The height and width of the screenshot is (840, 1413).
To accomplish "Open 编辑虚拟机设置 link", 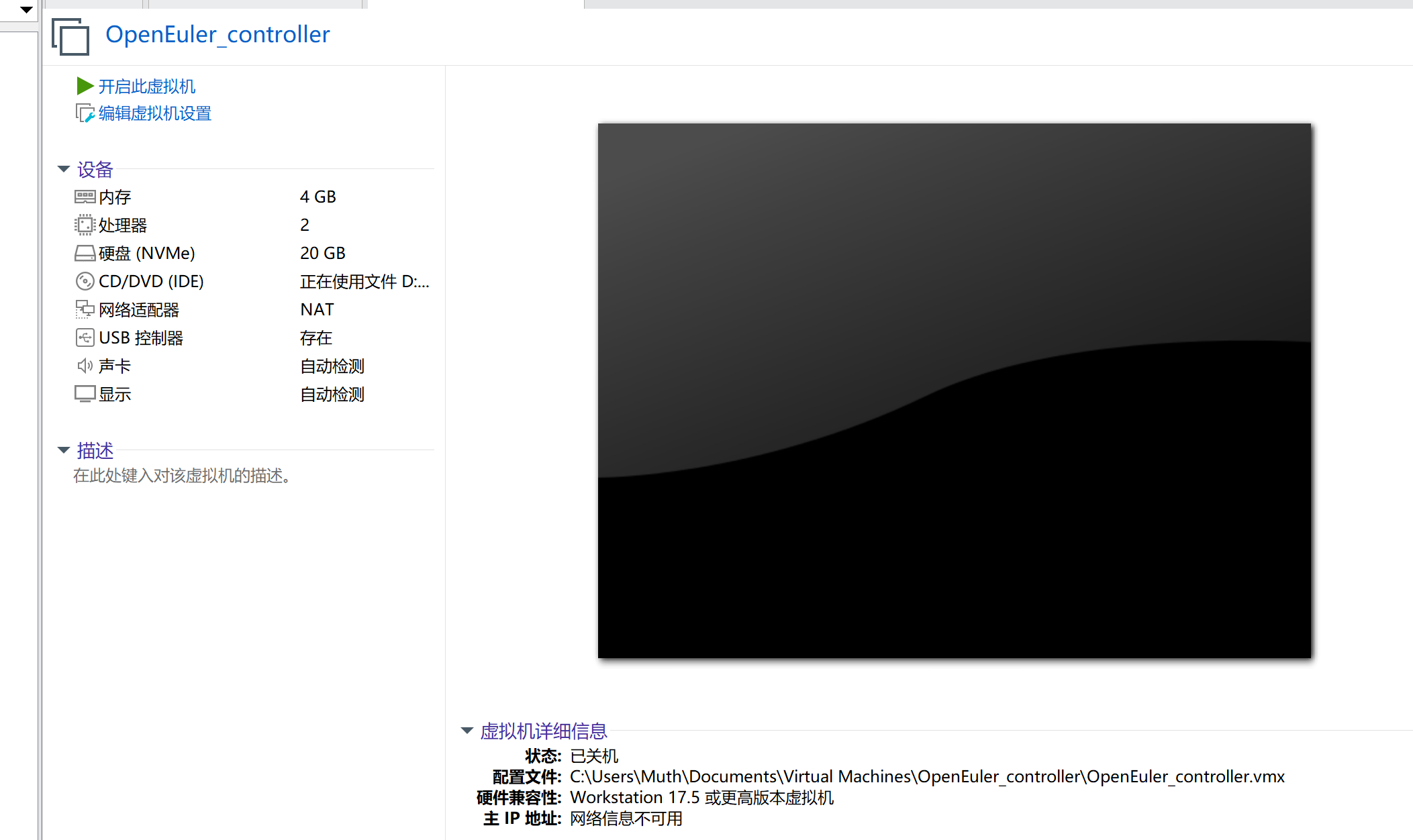I will pyautogui.click(x=154, y=113).
